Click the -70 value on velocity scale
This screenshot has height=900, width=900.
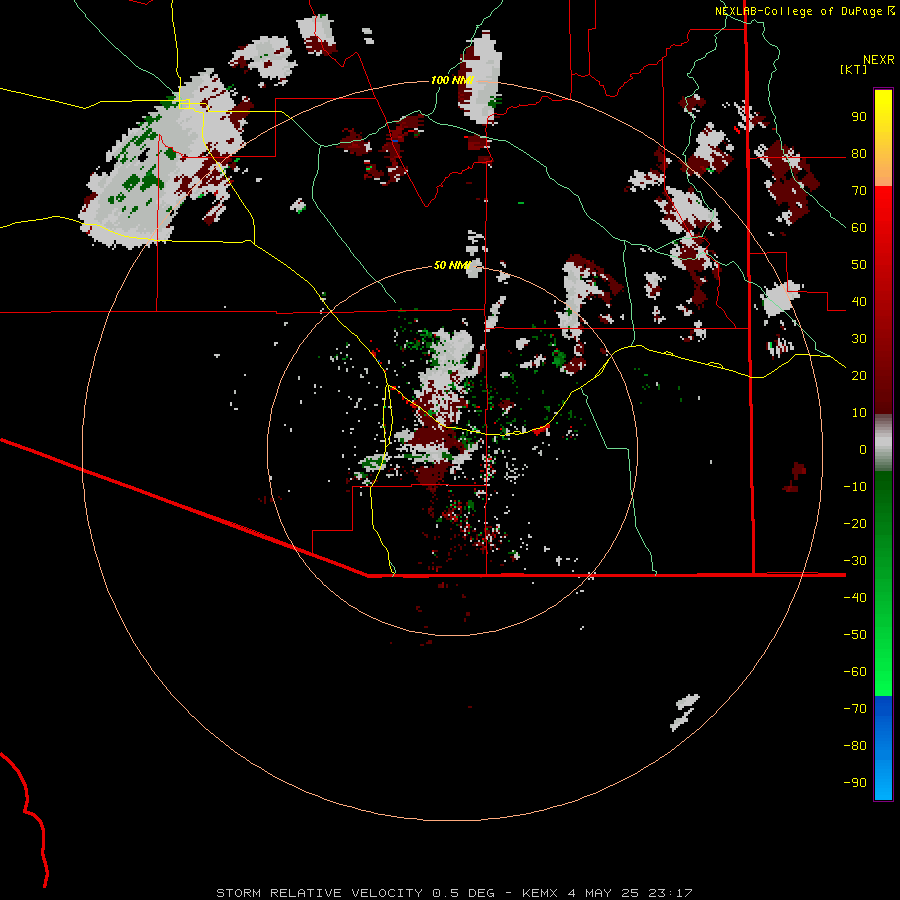click(x=855, y=709)
